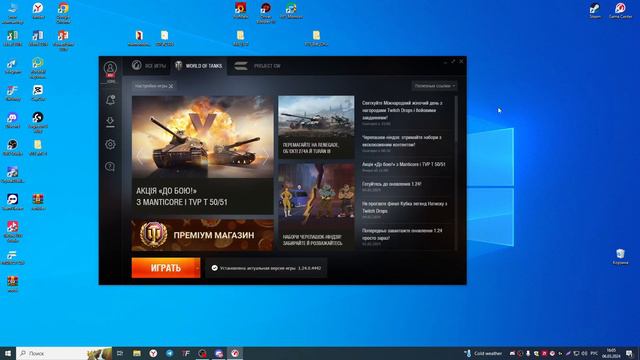Expand the Настройки игры dropdown
640x360 pixels.
(x=154, y=86)
